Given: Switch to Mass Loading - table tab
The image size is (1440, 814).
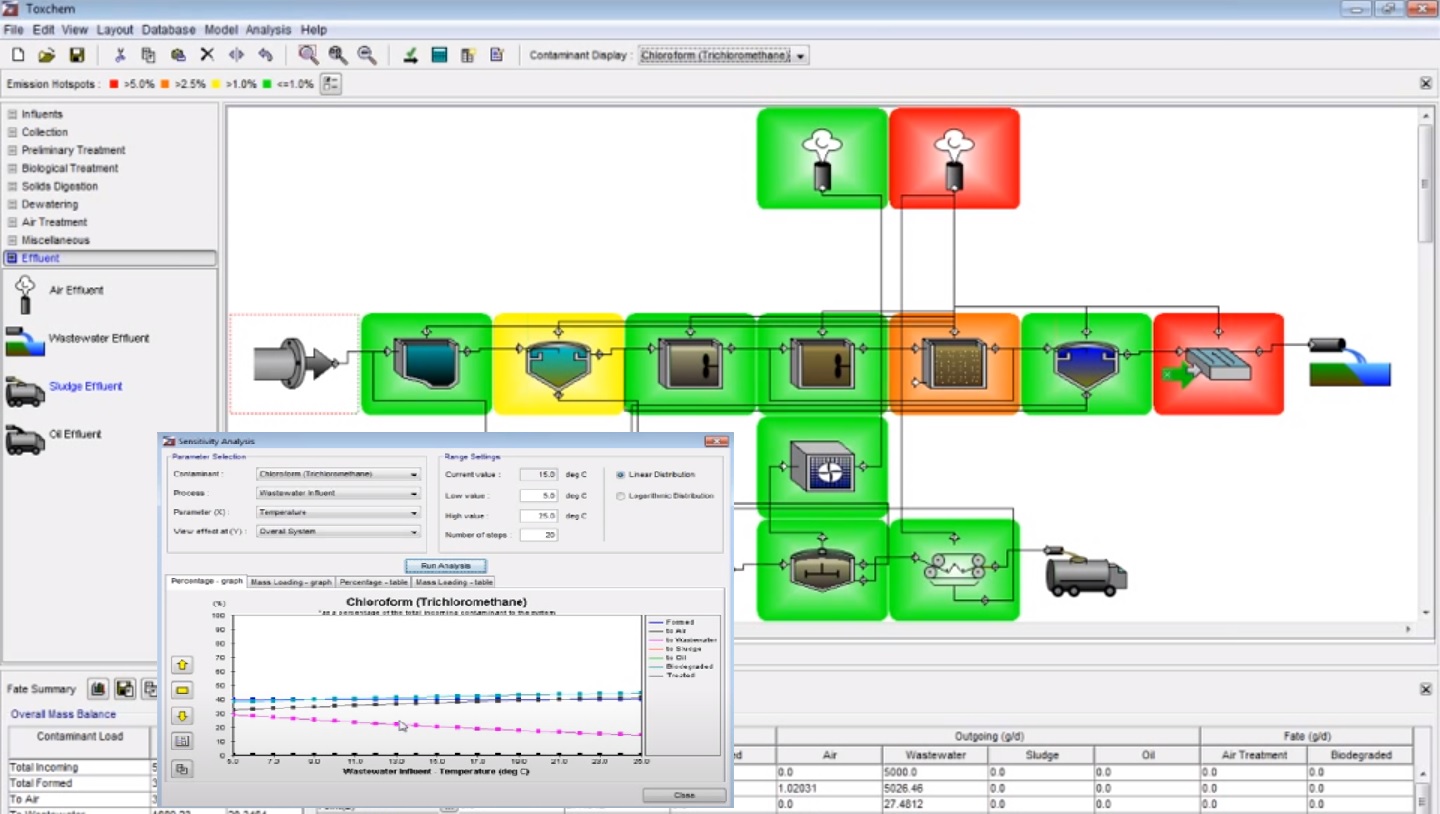Looking at the screenshot, I should 454,581.
